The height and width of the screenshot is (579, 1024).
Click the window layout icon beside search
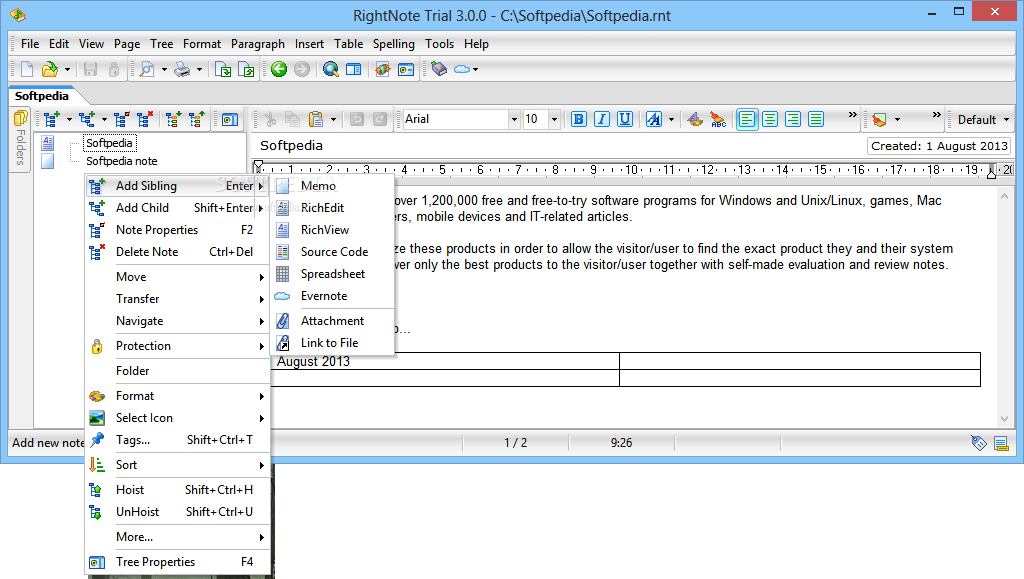click(353, 69)
